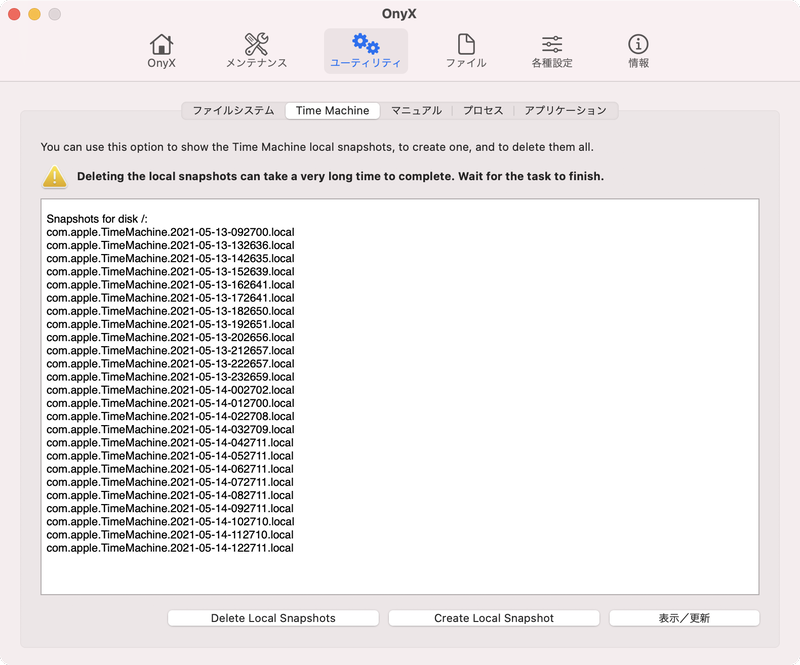
Task: Click the 'You can use this option' description
Action: click(317, 147)
